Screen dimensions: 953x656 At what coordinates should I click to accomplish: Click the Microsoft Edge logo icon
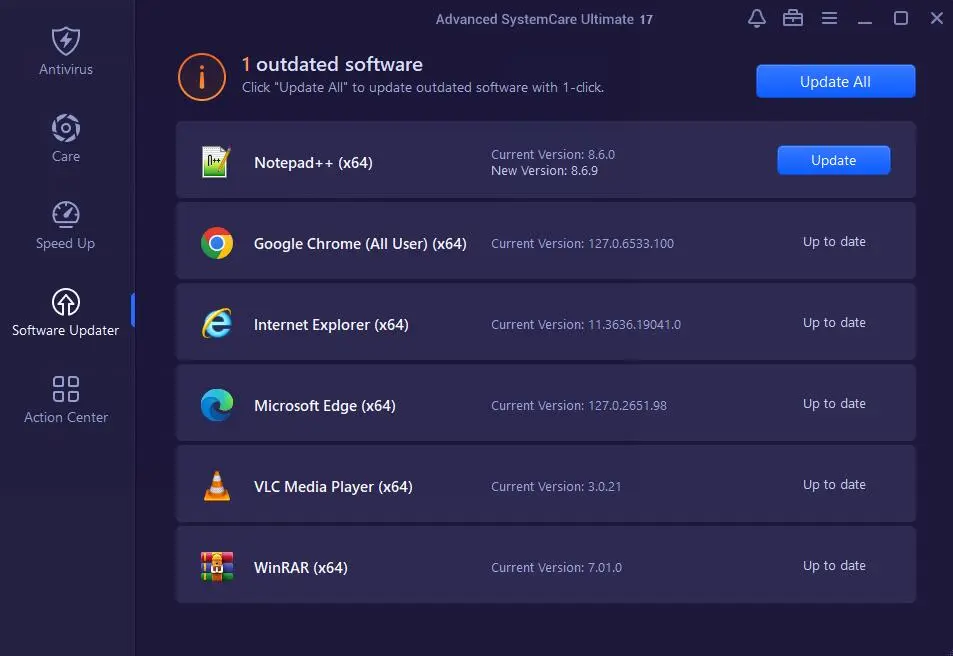click(216, 405)
